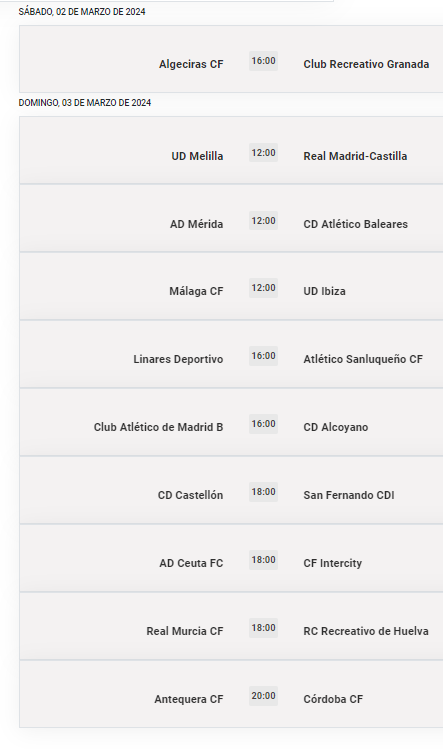443x749 pixels.
Task: Open the Algeciras CF team link
Action: (191, 64)
